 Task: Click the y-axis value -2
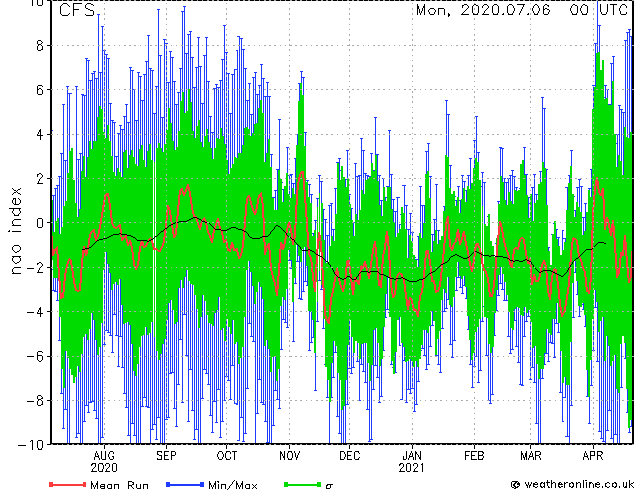click(x=35, y=267)
